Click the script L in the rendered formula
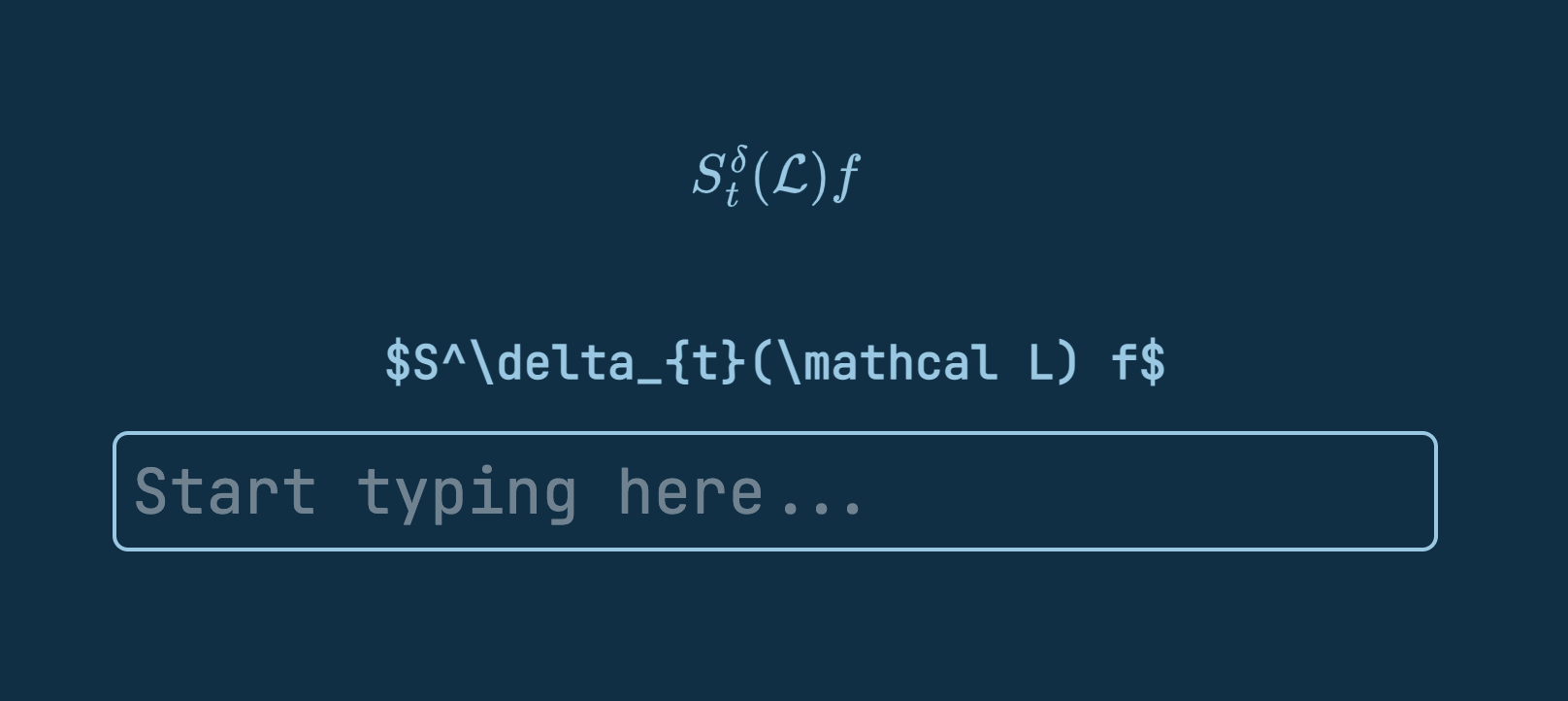The height and width of the screenshot is (701, 1568). coord(788,175)
